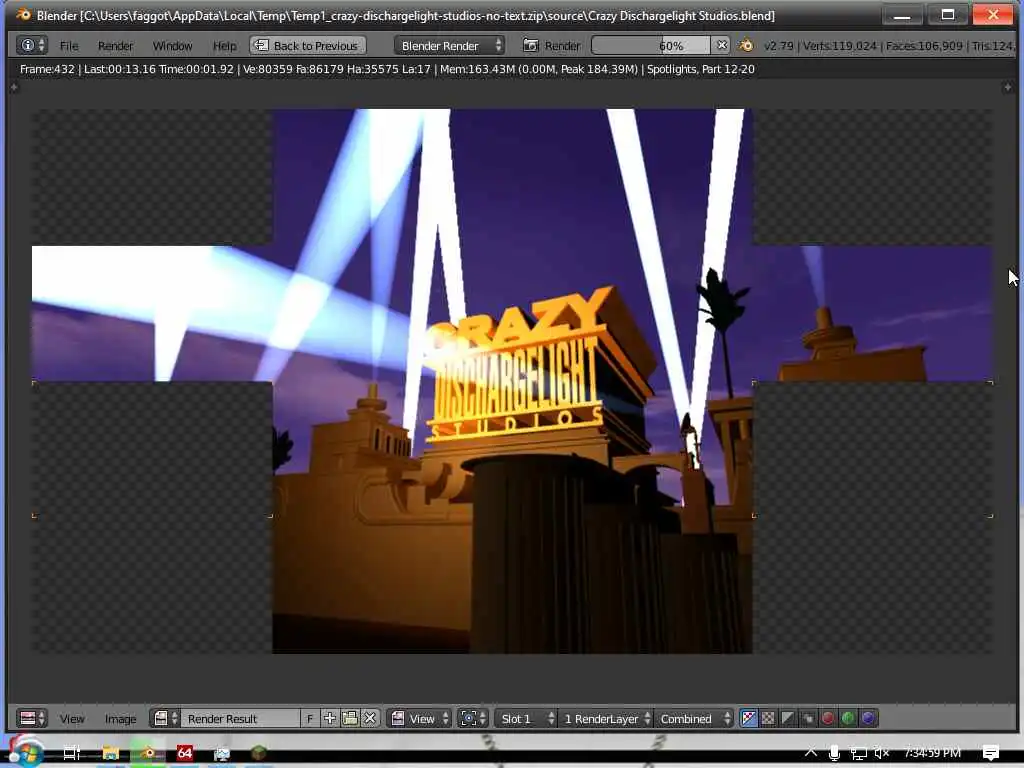The image size is (1024, 768).
Task: Open the View menu in image editor
Action: [72, 719]
